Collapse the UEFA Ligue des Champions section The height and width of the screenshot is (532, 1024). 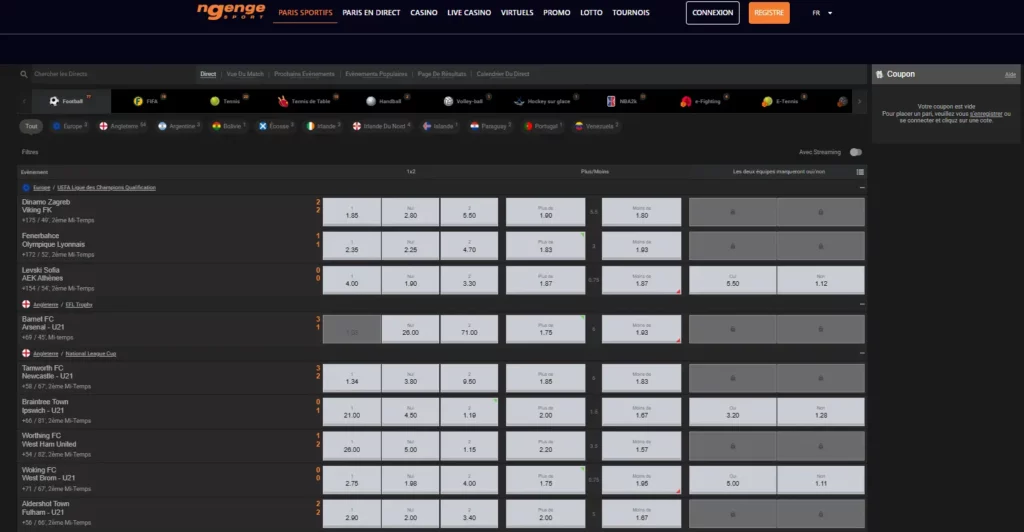[862, 187]
